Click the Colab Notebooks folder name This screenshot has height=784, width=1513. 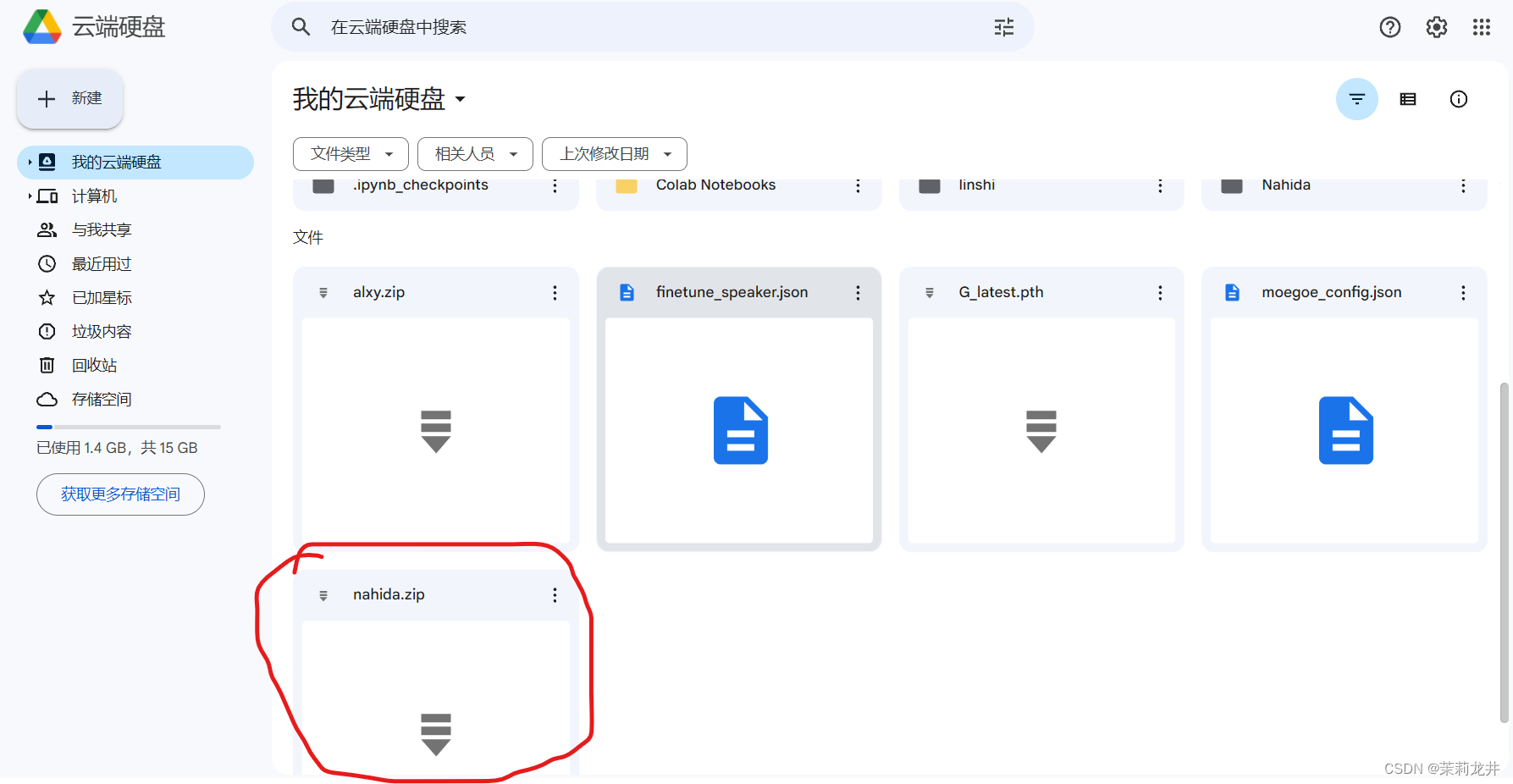pos(715,185)
